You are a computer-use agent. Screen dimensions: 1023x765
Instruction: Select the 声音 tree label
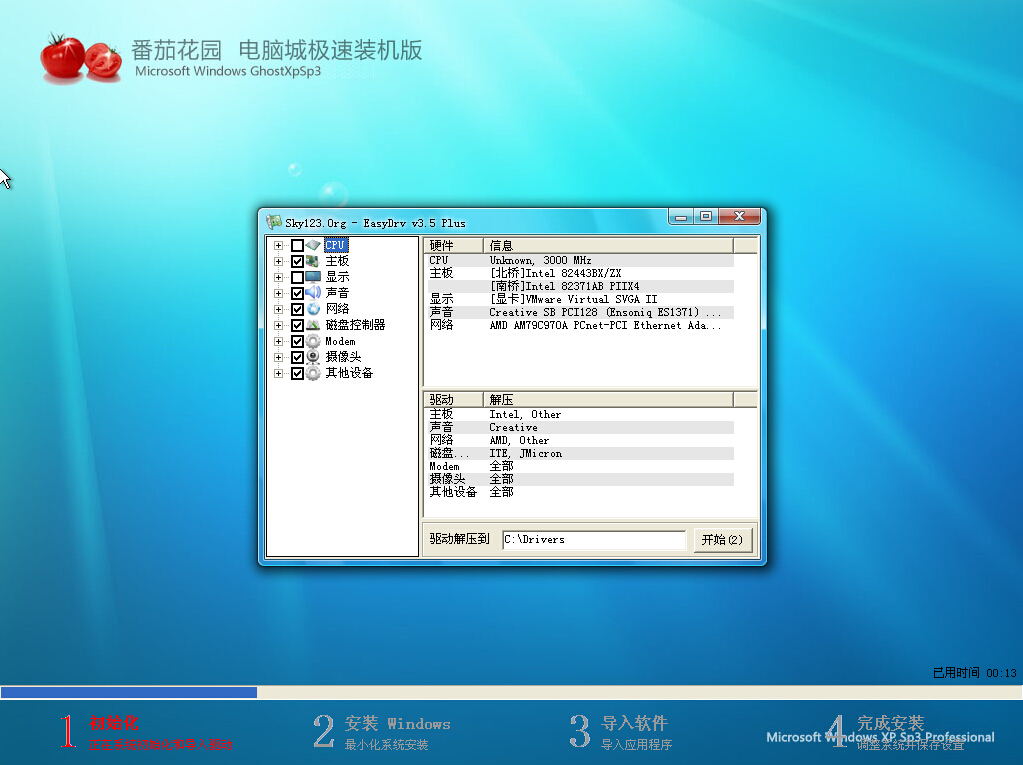click(337, 293)
